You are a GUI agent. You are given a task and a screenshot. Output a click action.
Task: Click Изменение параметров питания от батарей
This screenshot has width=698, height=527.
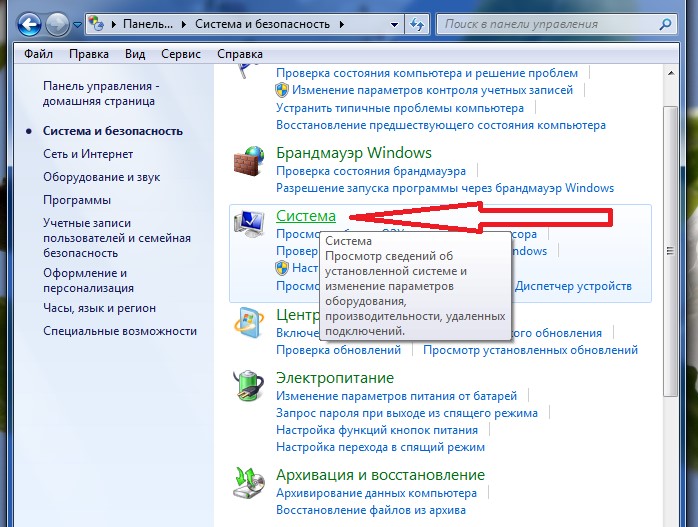(396, 396)
